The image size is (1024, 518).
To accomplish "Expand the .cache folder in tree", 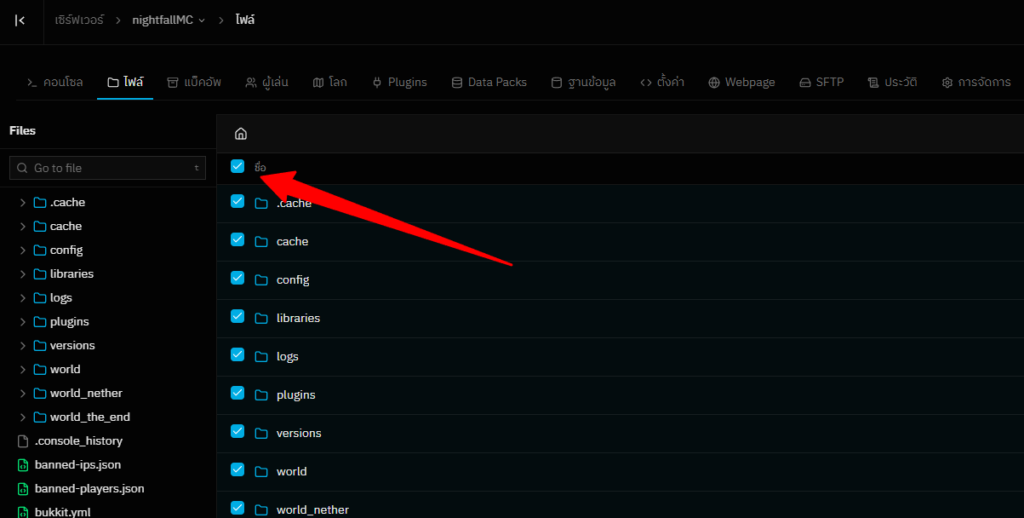I will 23,203.
